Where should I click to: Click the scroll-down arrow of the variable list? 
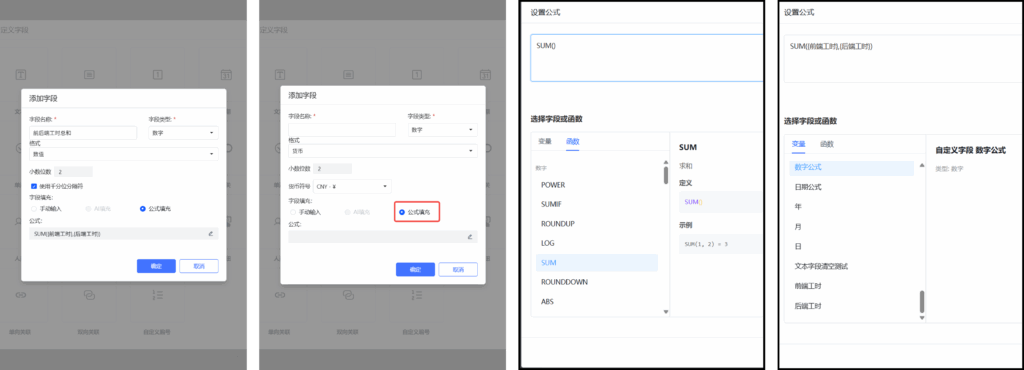[x=922, y=318]
